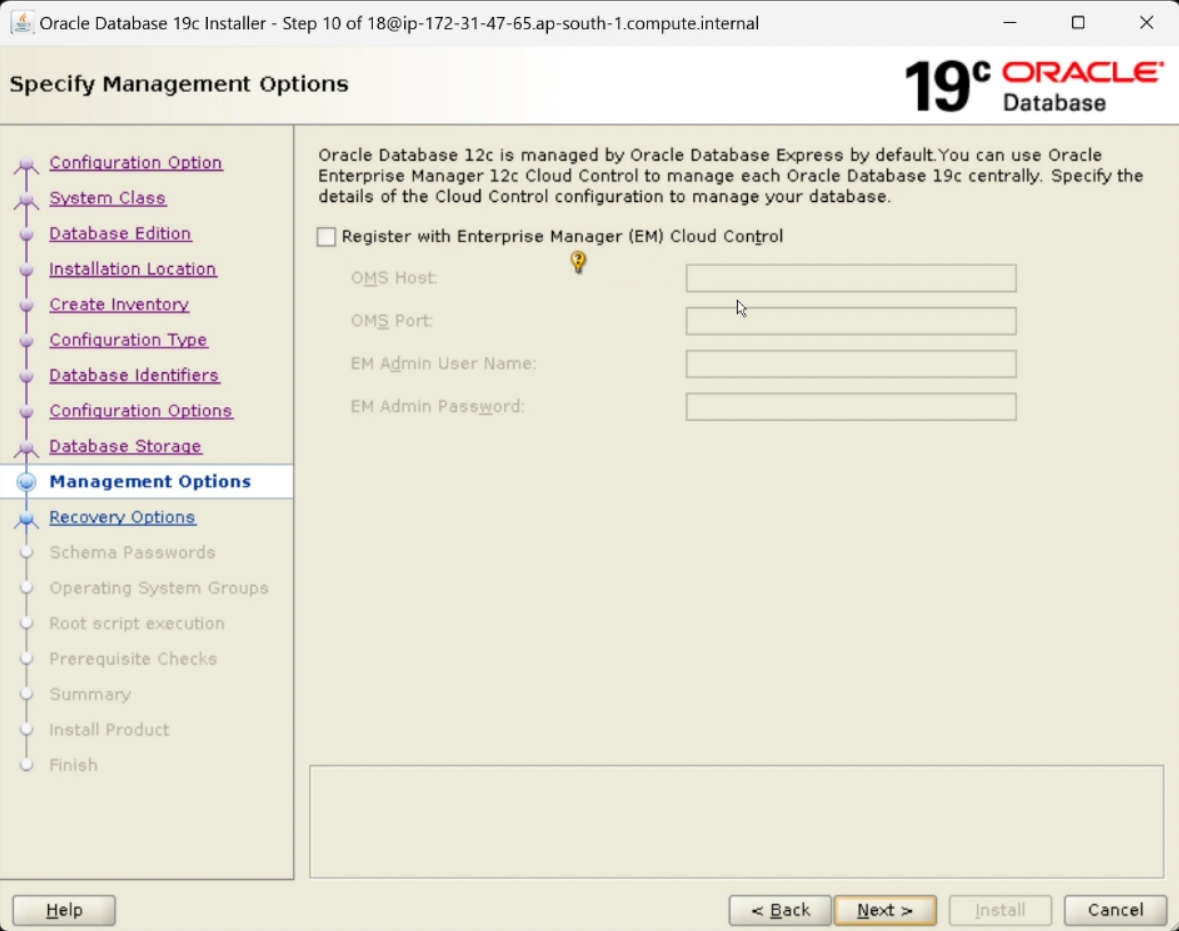Click the help bulb icon below the checkbox

point(578,262)
